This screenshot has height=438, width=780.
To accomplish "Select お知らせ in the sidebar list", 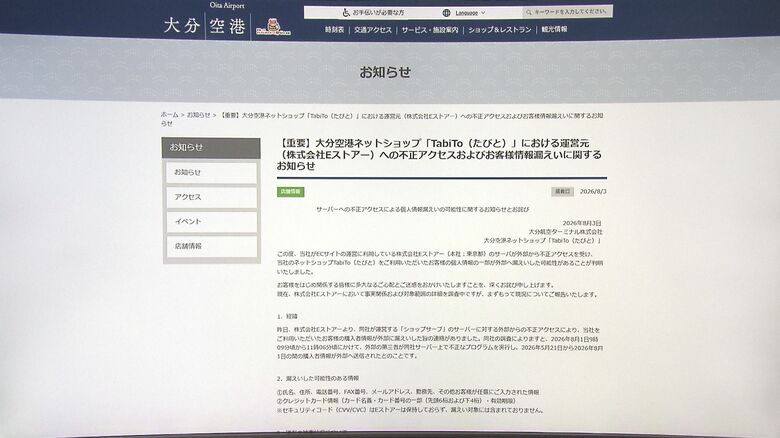I will coord(211,172).
